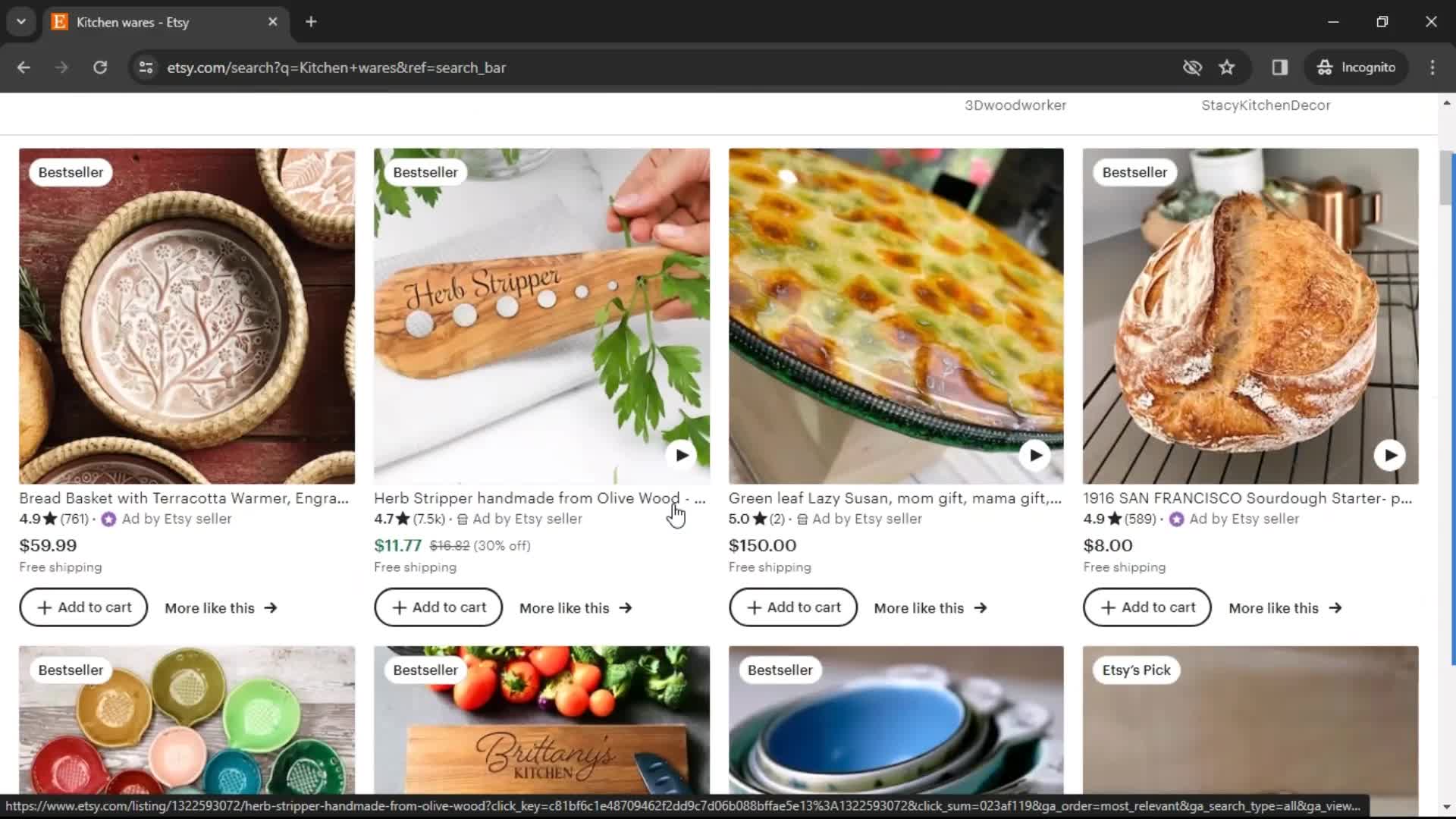Add Herb Stripper to cart
The height and width of the screenshot is (819, 1456).
tap(438, 607)
